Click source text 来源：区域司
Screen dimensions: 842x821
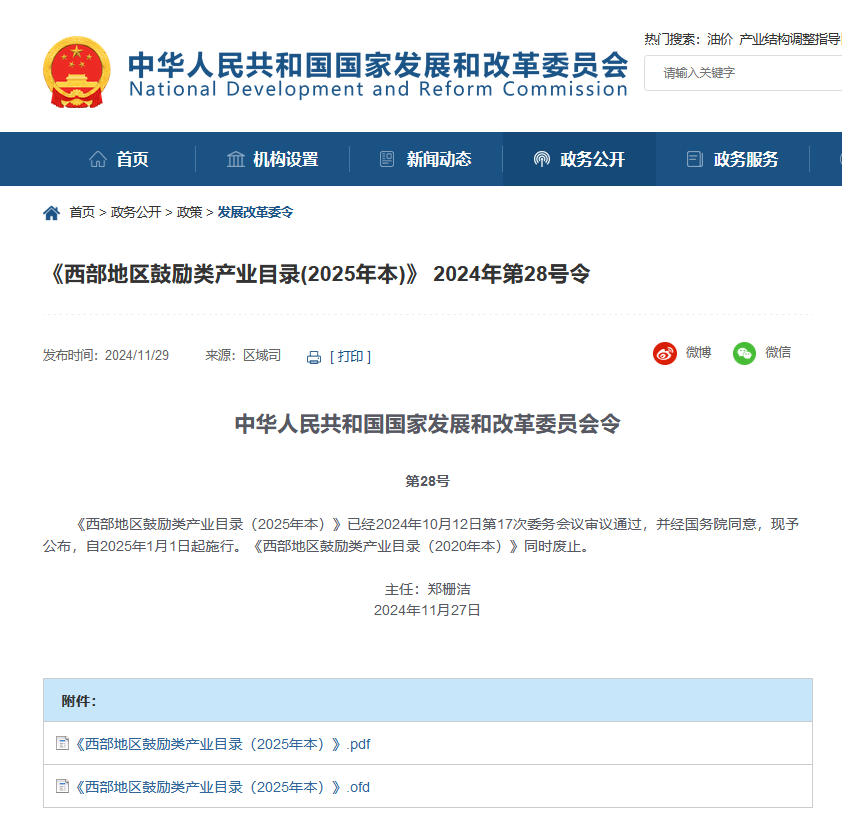pyautogui.click(x=243, y=355)
